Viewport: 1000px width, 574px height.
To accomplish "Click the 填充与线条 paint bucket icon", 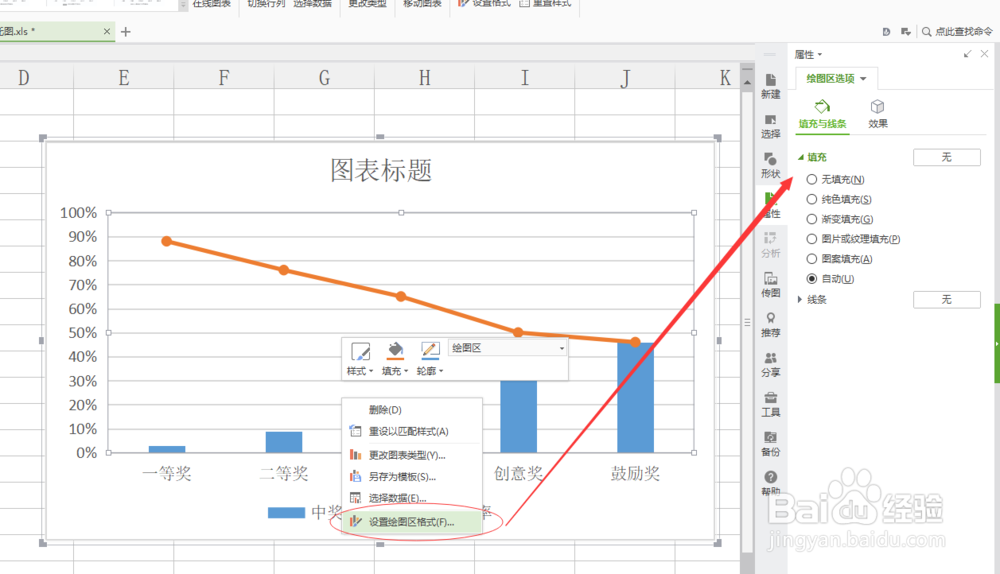I will tap(823, 106).
